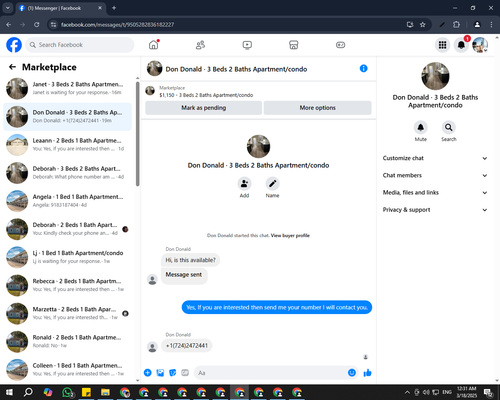Expand Chat members section
The image size is (500, 400).
tap(435, 175)
